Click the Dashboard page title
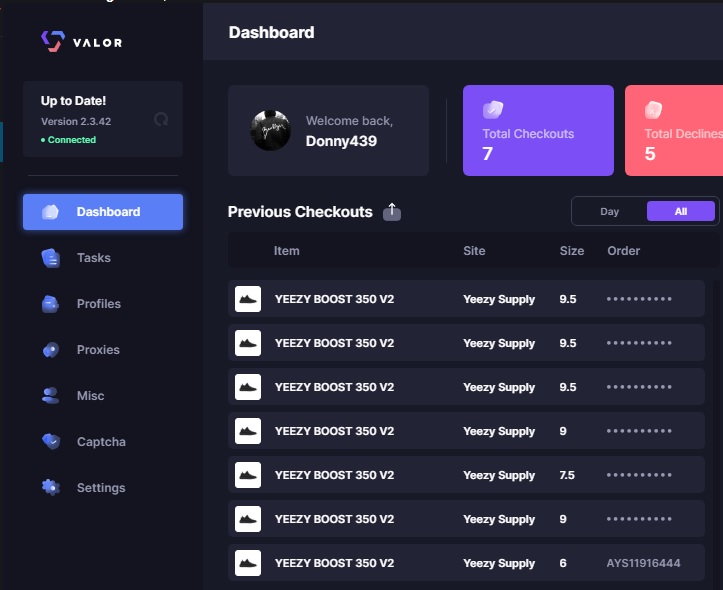Viewport: 723px width, 590px height. pyautogui.click(x=272, y=33)
